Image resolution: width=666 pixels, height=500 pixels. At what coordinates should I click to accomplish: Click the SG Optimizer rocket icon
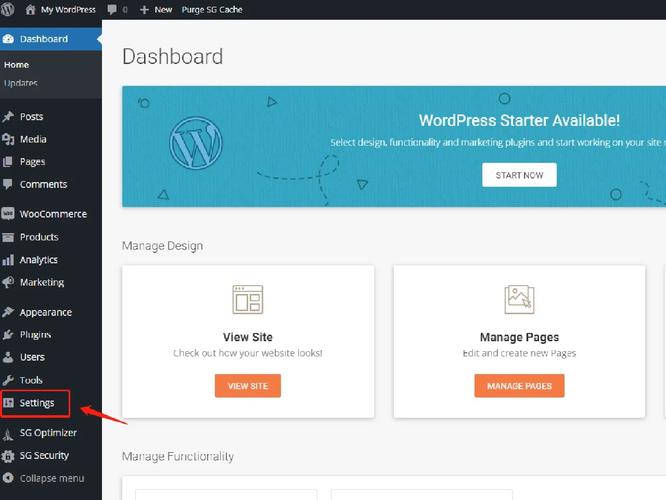[x=8, y=433]
